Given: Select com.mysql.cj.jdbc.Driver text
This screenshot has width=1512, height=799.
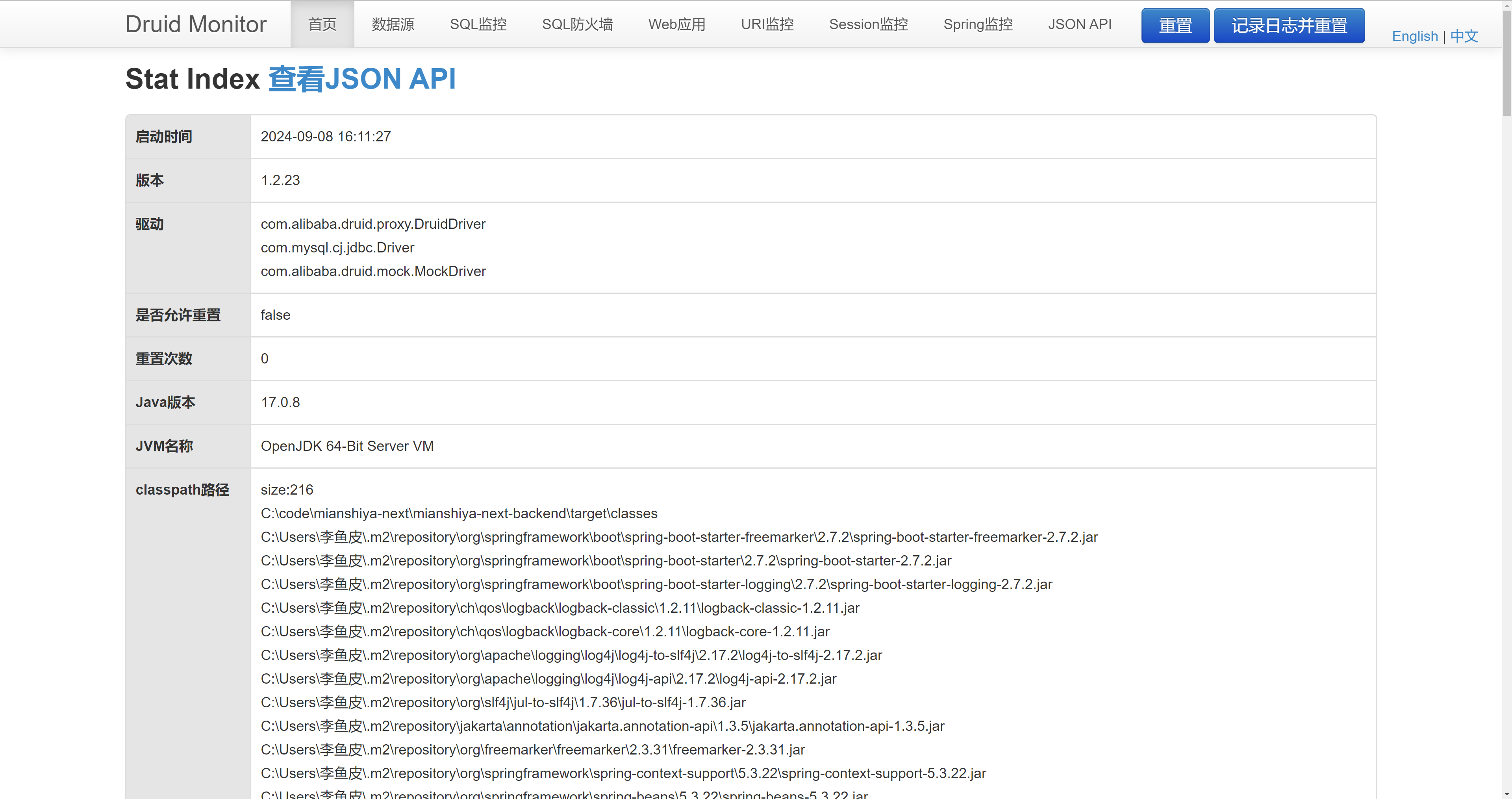Looking at the screenshot, I should (337, 248).
